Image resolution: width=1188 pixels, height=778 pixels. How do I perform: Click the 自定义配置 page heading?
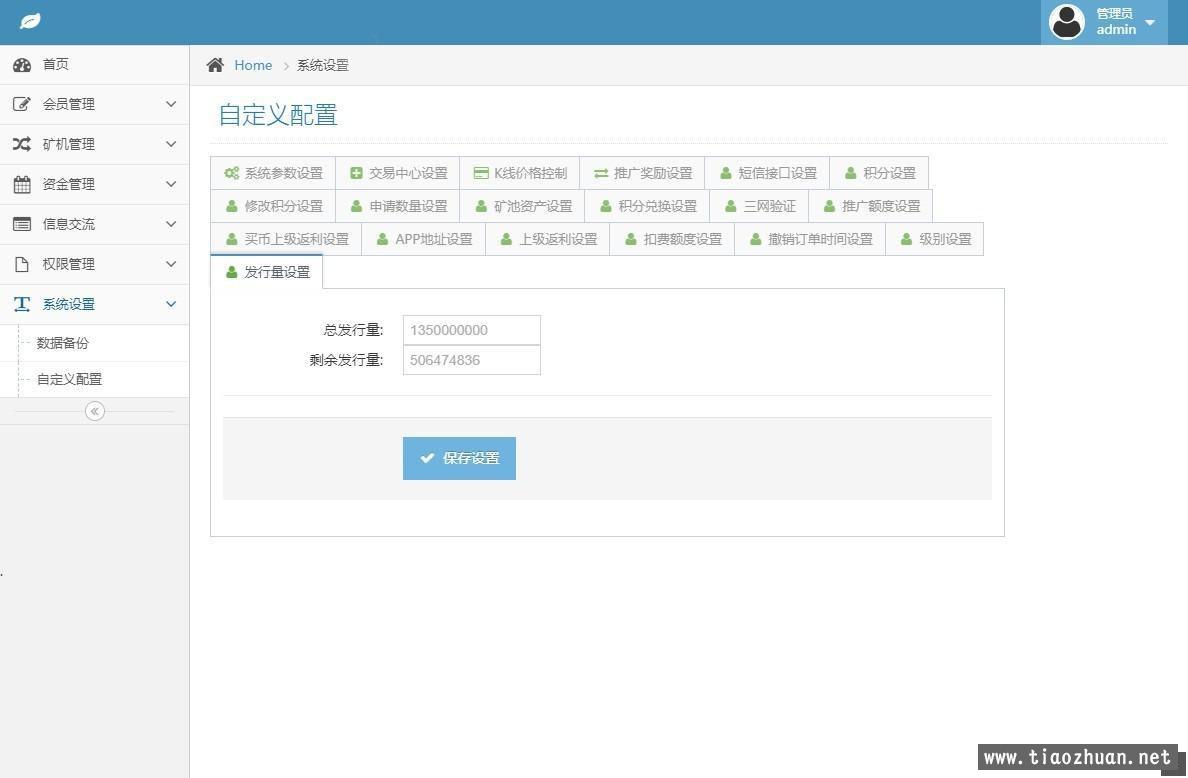tap(278, 115)
